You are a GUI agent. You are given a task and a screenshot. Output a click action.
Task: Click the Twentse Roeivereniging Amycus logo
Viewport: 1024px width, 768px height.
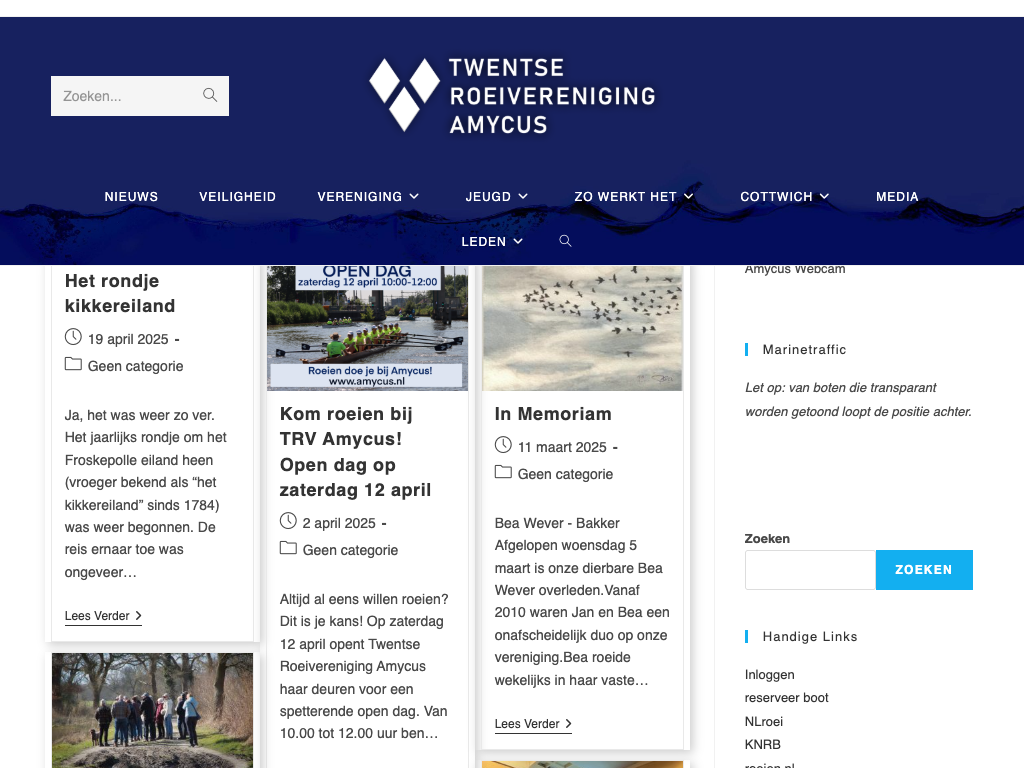tap(512, 96)
